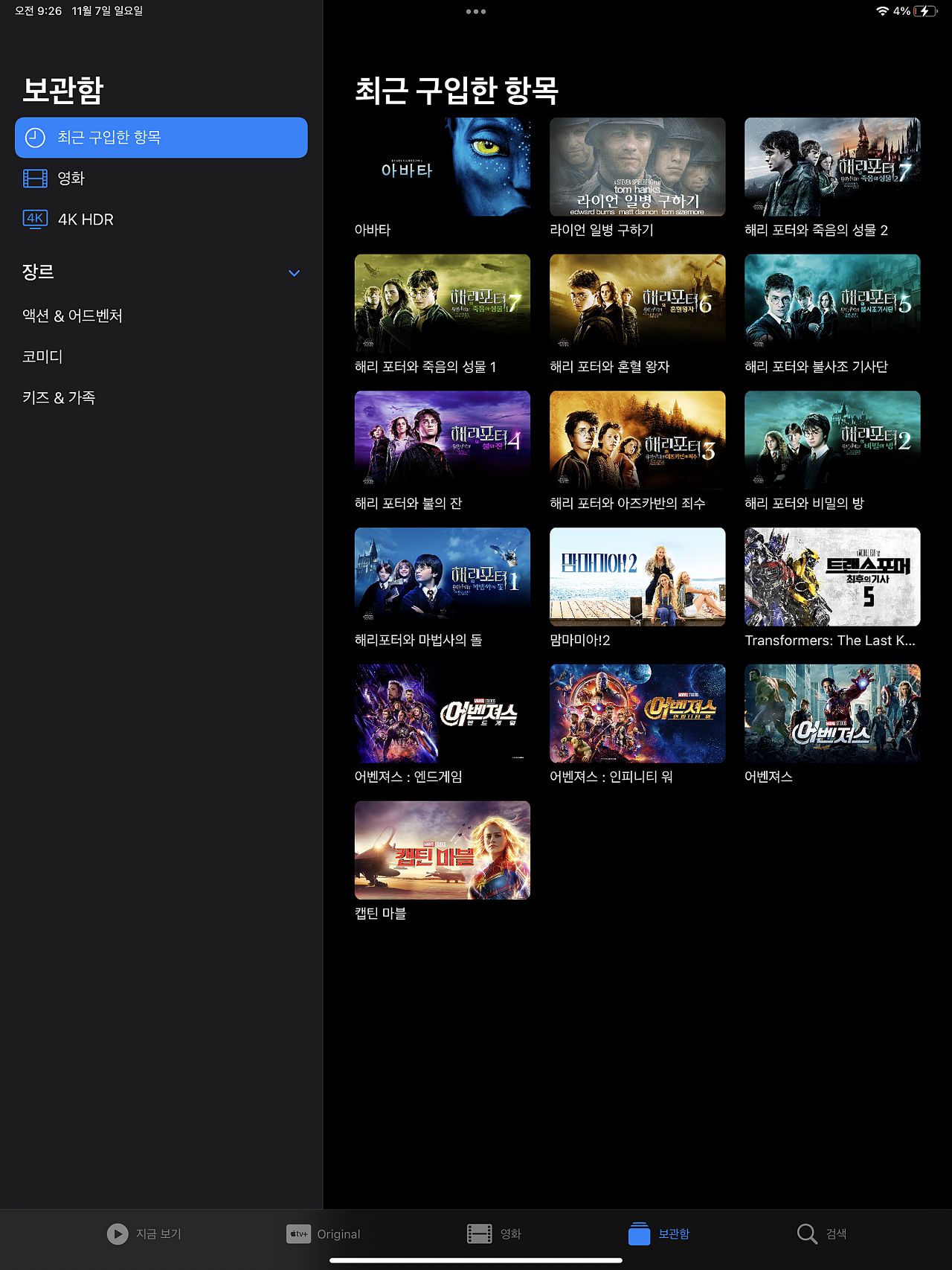Image resolution: width=952 pixels, height=1270 pixels.
Task: Open the 액션 & 어드벤처 genre
Action: click(72, 315)
